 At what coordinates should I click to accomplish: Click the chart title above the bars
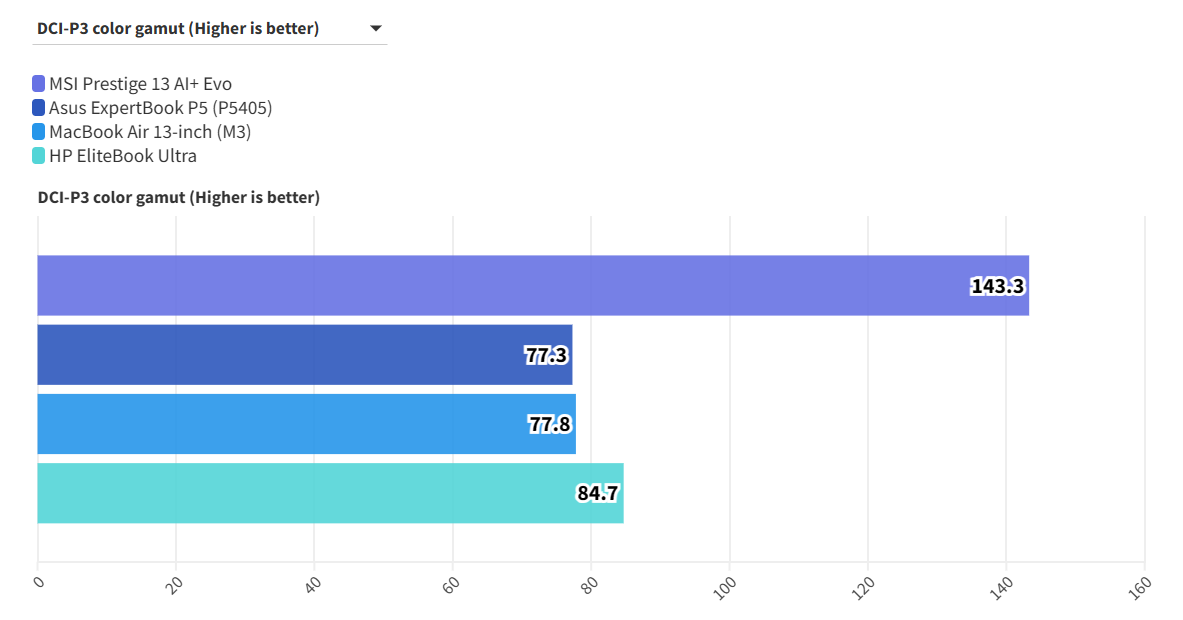click(179, 198)
